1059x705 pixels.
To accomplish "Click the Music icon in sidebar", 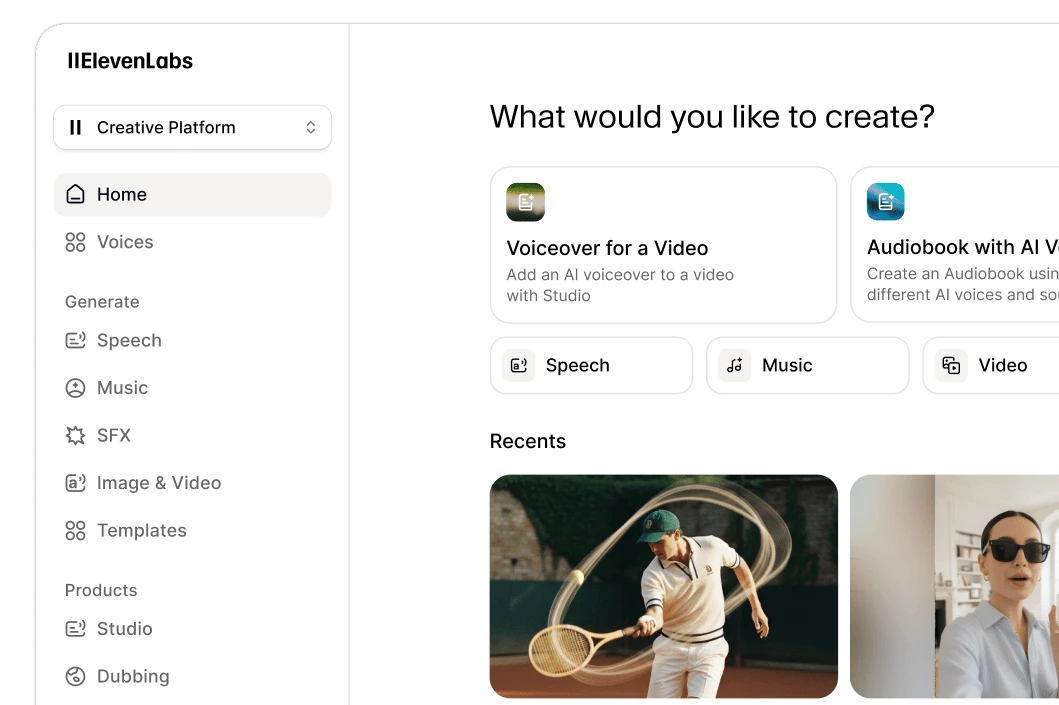I will coord(75,388).
